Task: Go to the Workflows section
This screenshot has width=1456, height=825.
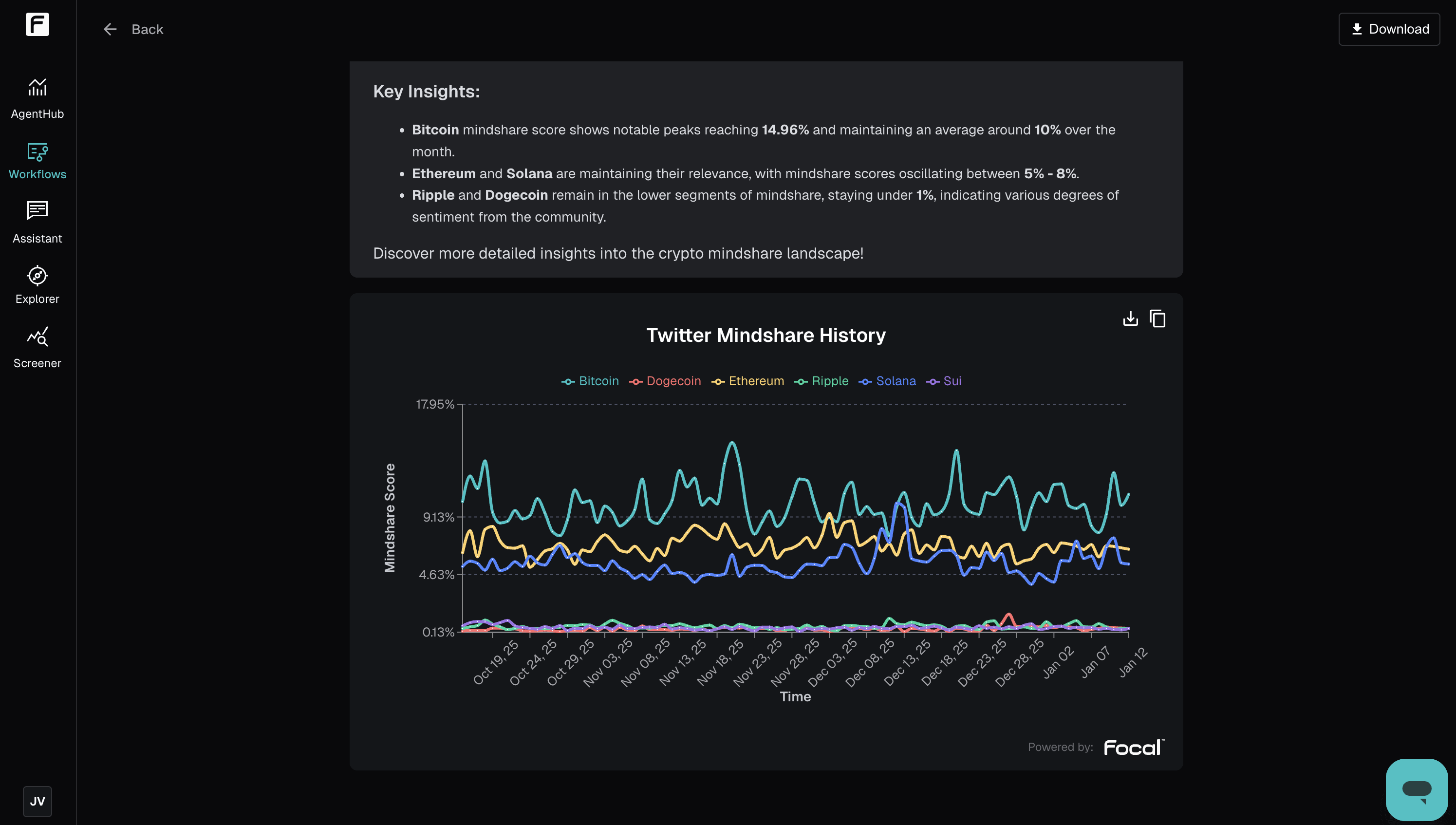Action: pyautogui.click(x=37, y=161)
